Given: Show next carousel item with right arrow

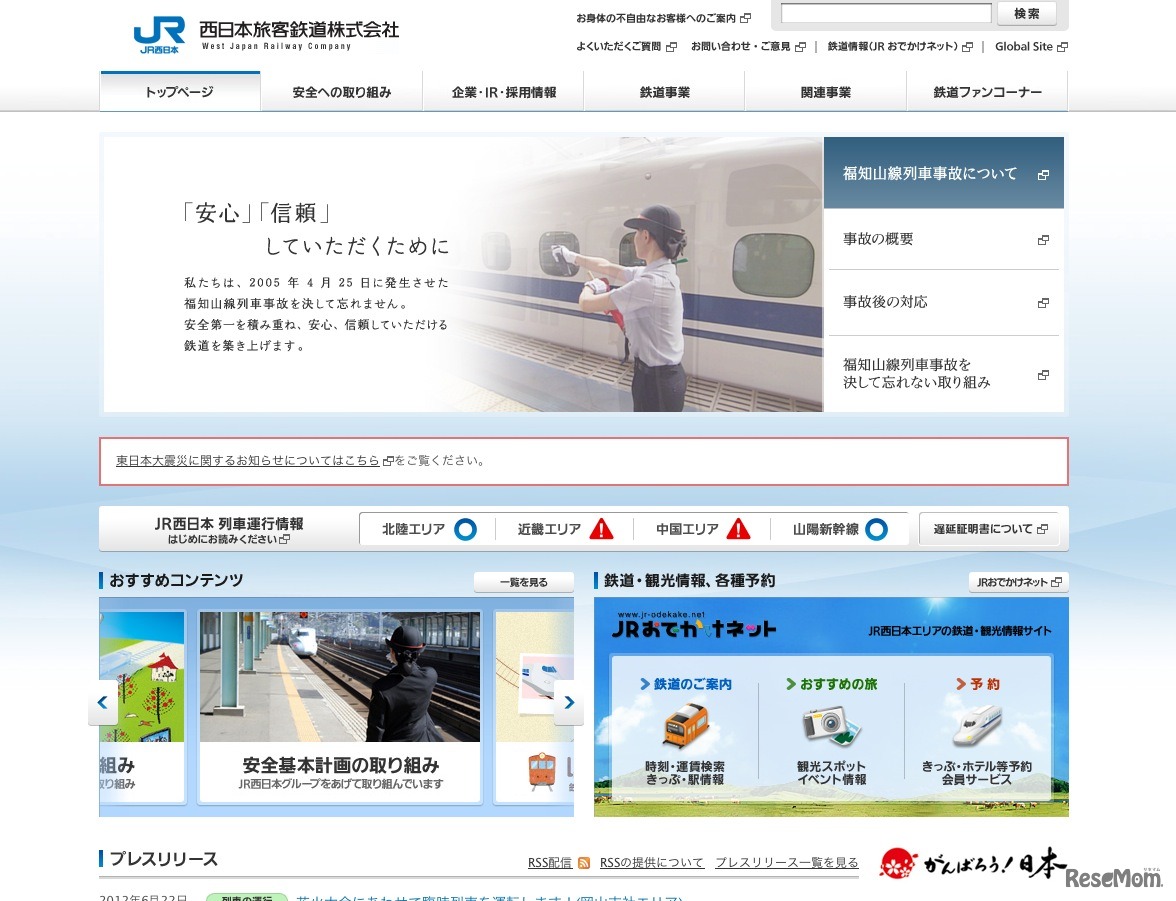Looking at the screenshot, I should point(569,703).
